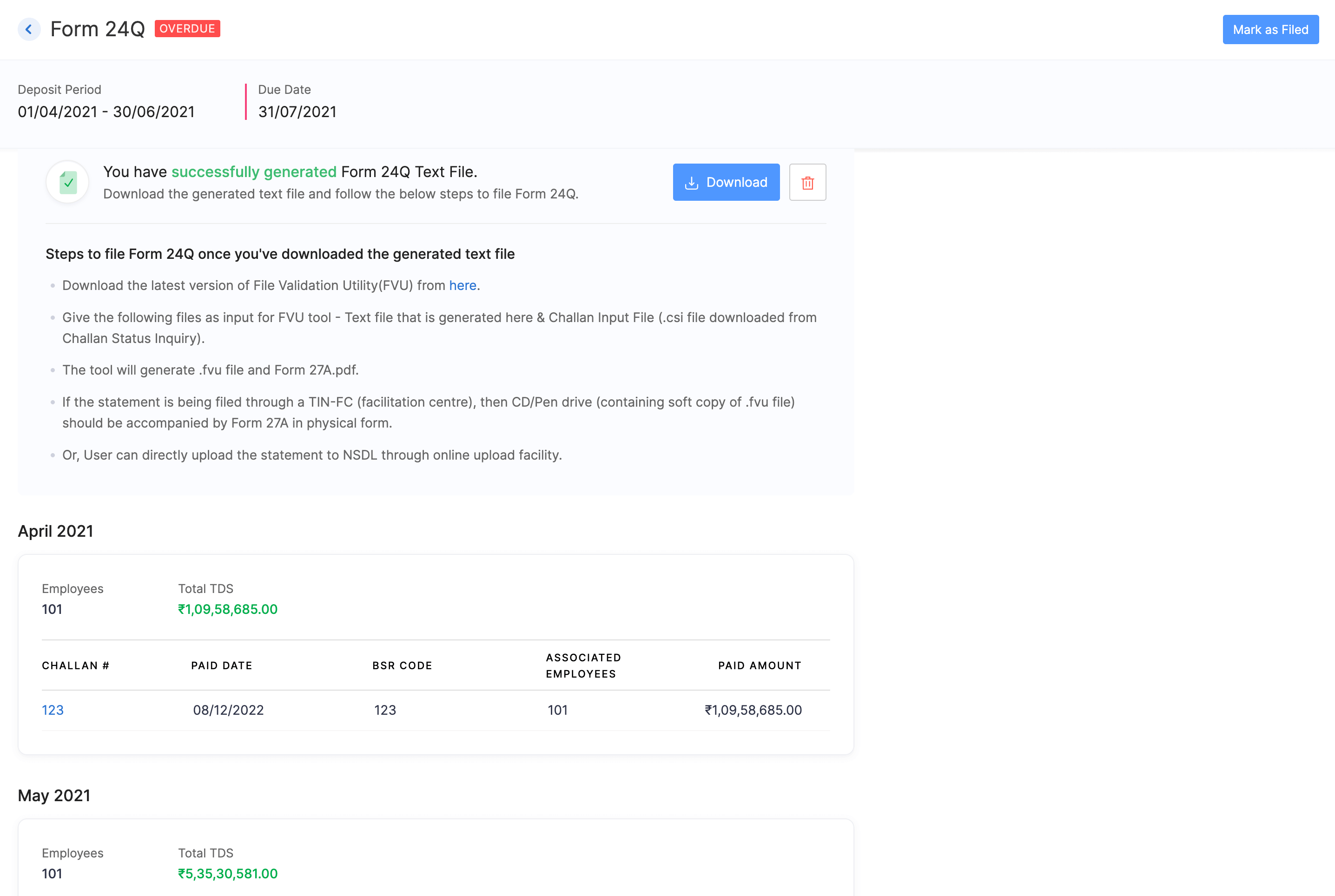The width and height of the screenshot is (1335, 896).
Task: Click the Form 24Q page title
Action: pos(98,29)
